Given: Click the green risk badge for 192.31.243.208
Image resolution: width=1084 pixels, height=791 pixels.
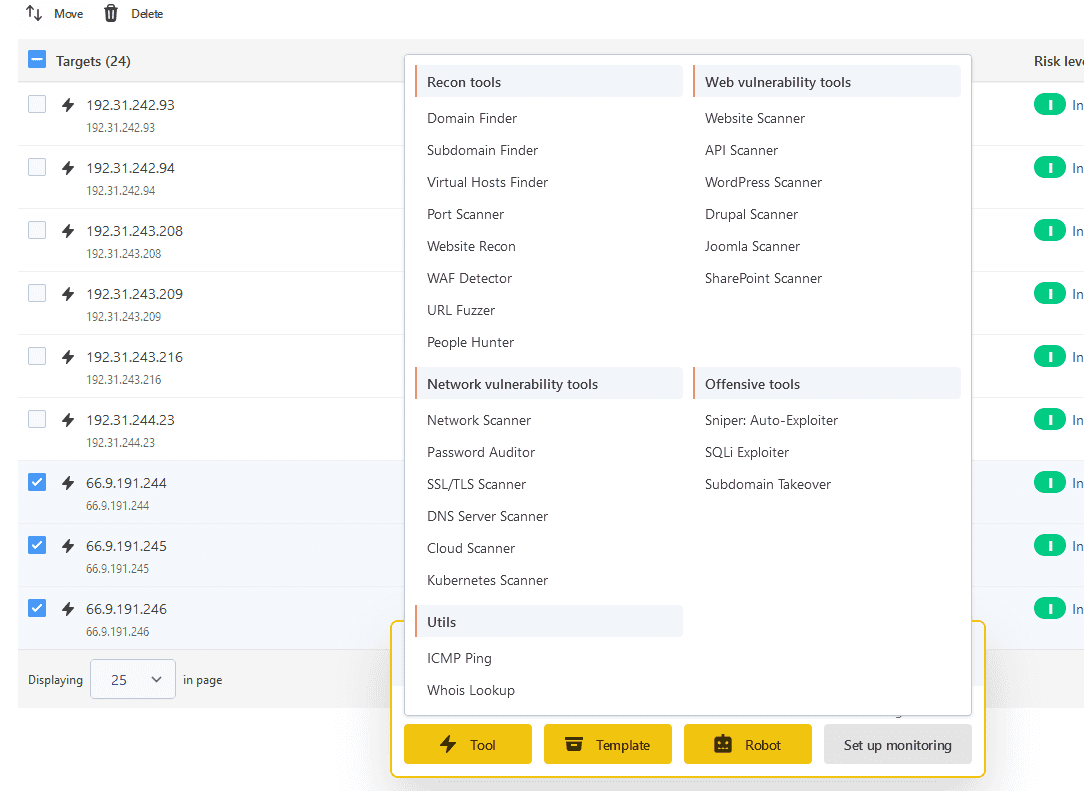Looking at the screenshot, I should tap(1049, 231).
